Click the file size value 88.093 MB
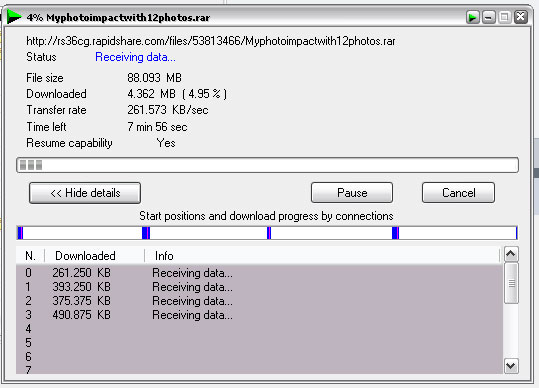Viewport: 539px width, 388px height. coord(154,78)
